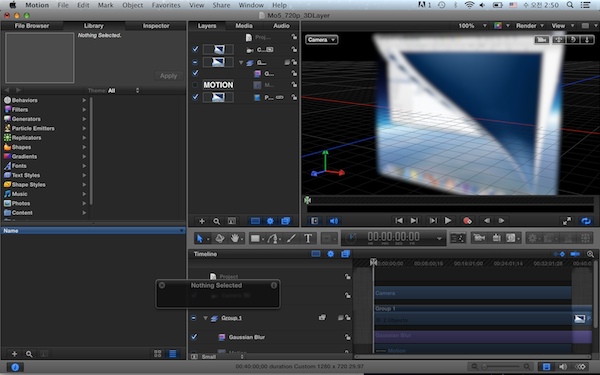Toggle Group 1 checkbox in Timeline
The height and width of the screenshot is (375, 600).
coord(194,318)
